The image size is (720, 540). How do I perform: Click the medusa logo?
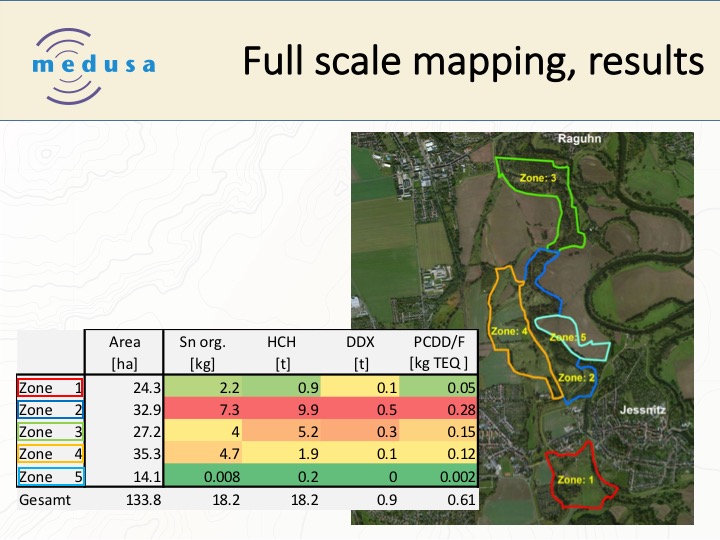click(92, 62)
